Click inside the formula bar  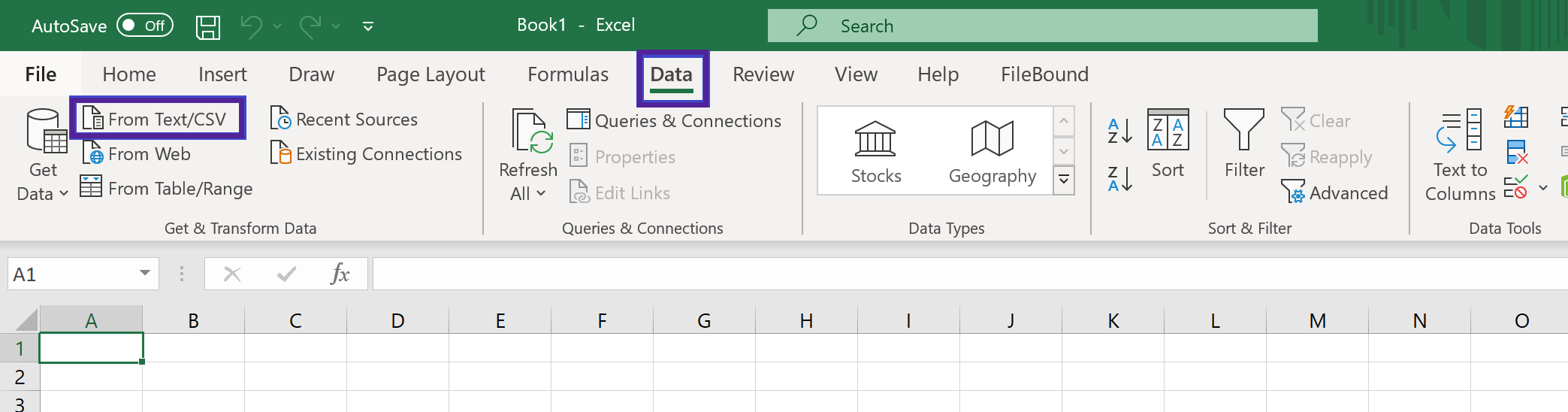(x=970, y=274)
